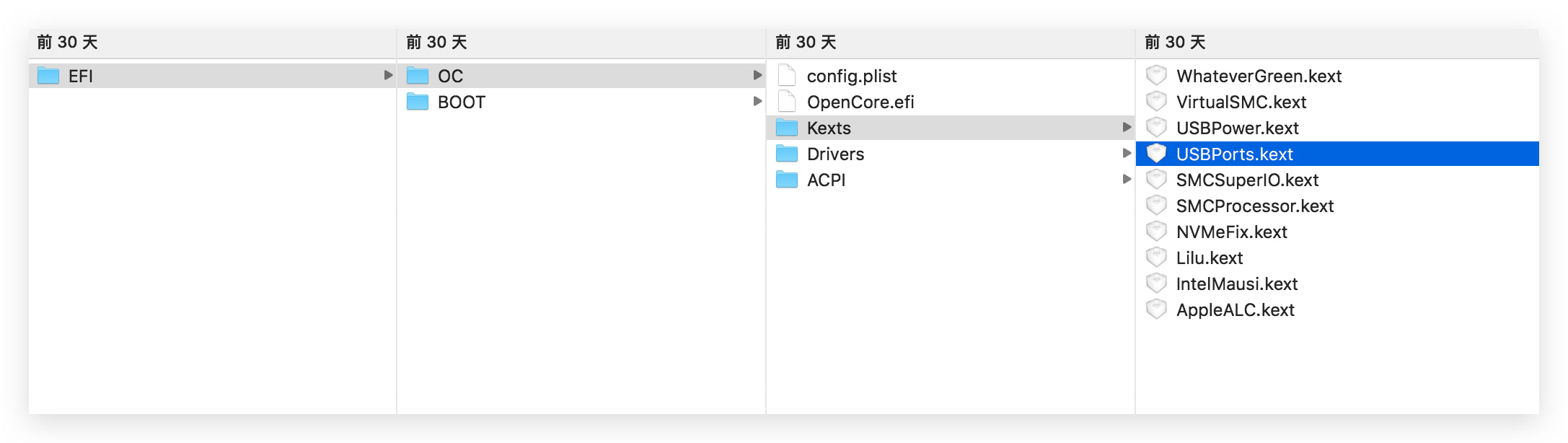
Task: Select the VirtualSMC.kext file name
Action: (x=1241, y=102)
